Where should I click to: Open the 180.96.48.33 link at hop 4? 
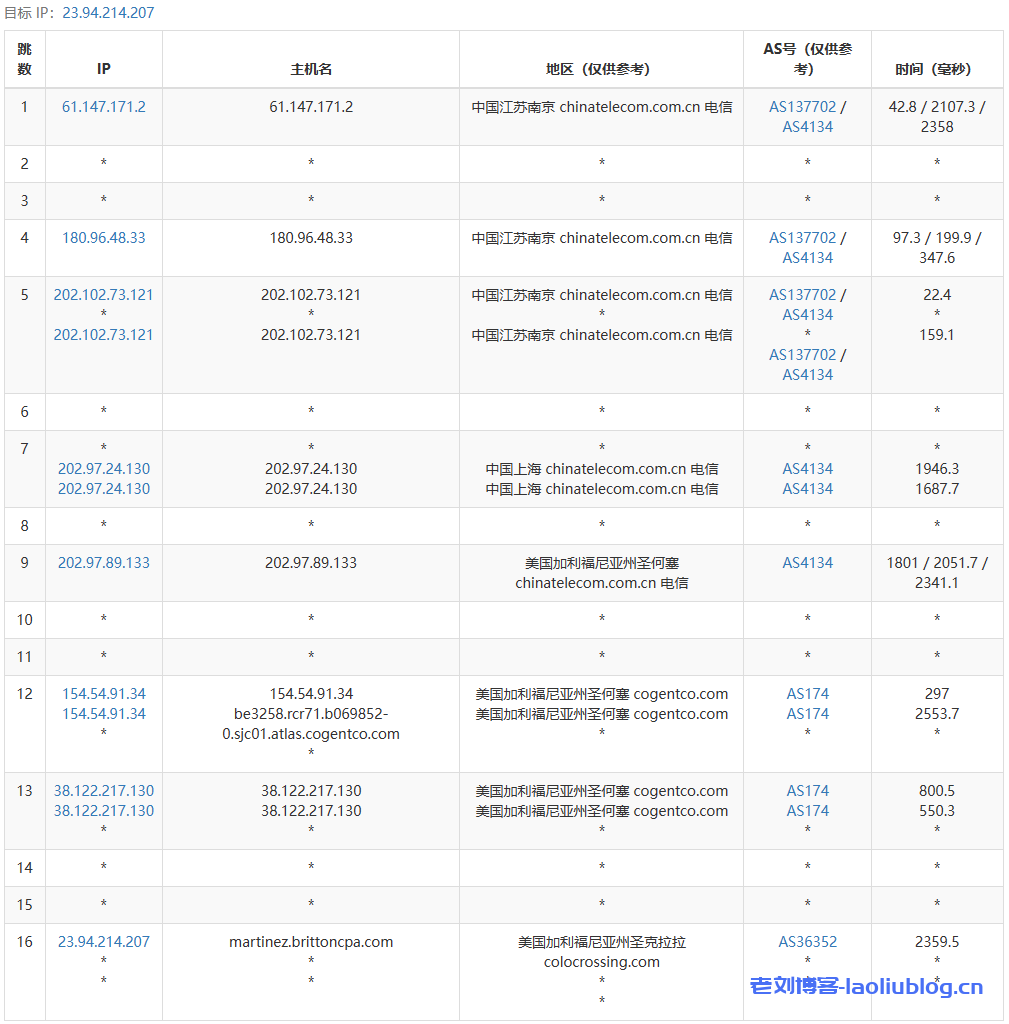[x=103, y=237]
